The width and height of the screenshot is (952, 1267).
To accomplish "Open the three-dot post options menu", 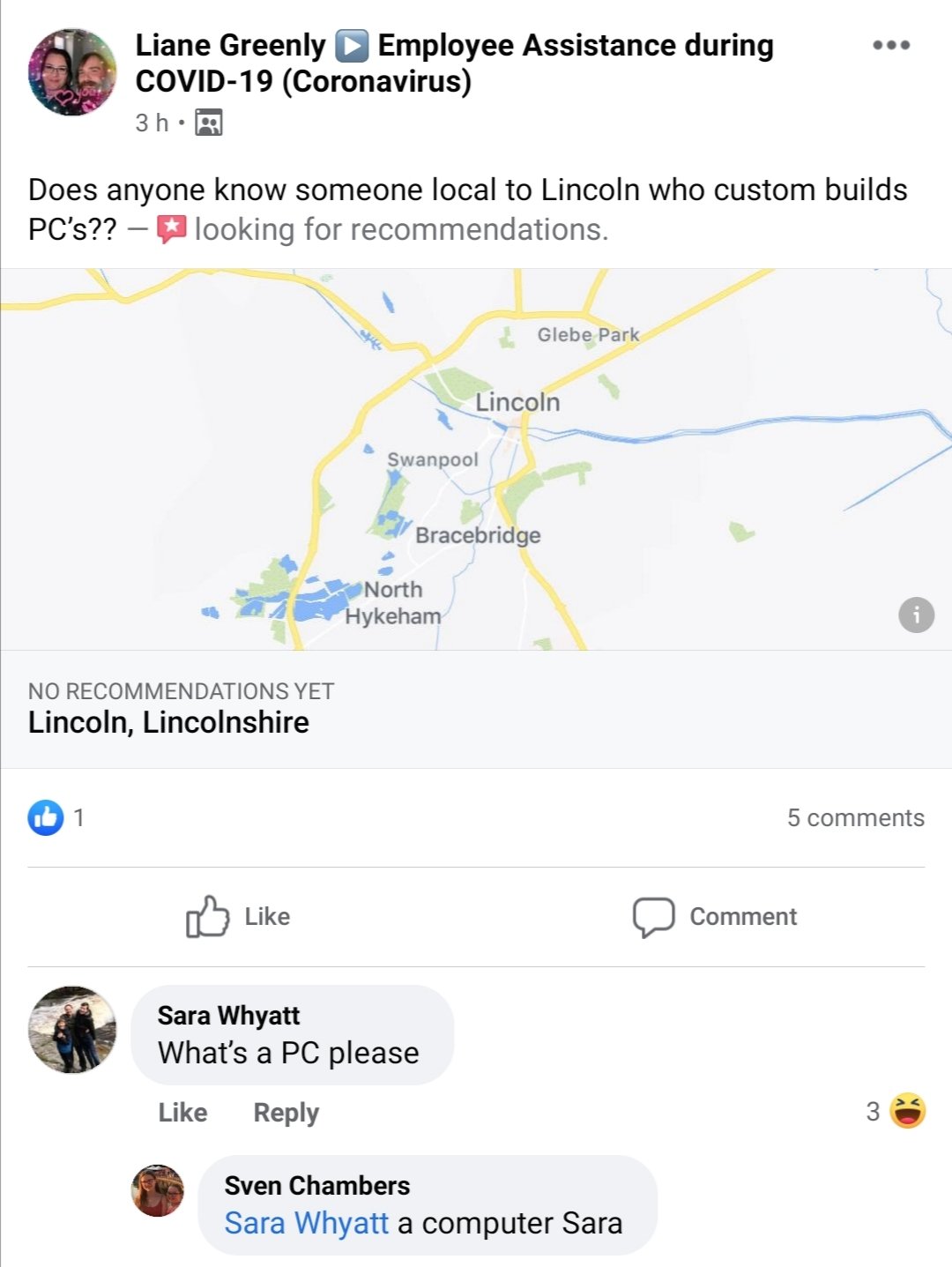I will click(890, 46).
